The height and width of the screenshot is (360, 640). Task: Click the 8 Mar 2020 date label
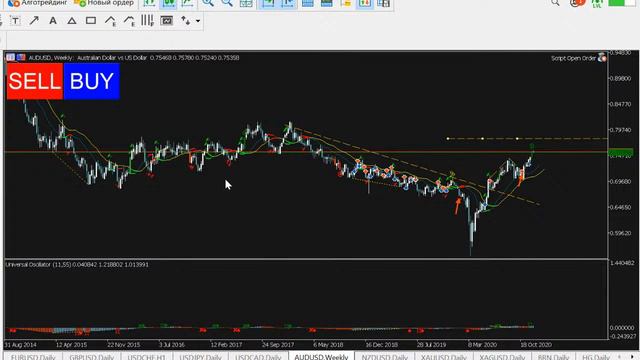pyautogui.click(x=482, y=344)
